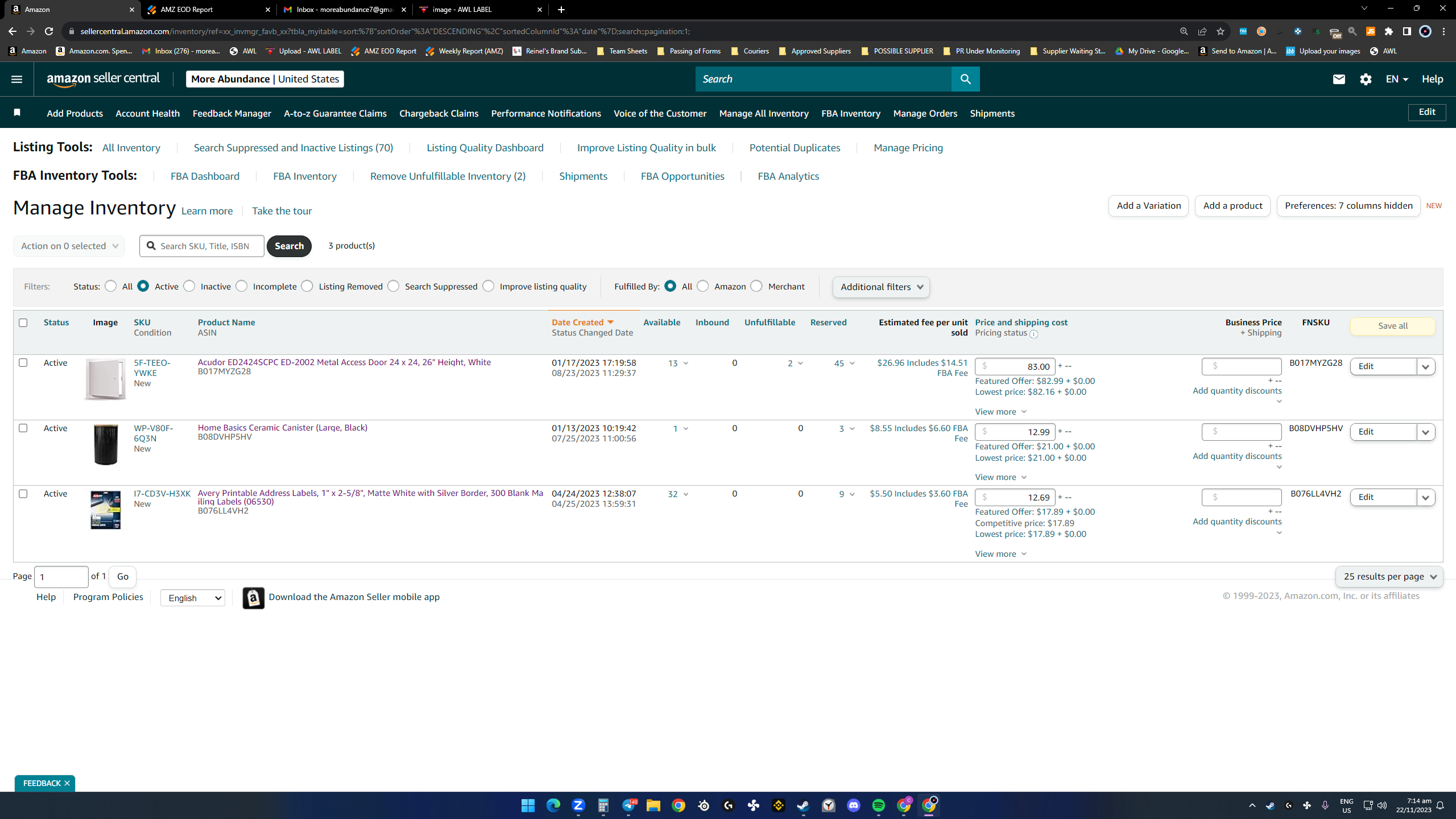1456x819 pixels.
Task: Open Discord from the taskbar
Action: pyautogui.click(x=853, y=805)
